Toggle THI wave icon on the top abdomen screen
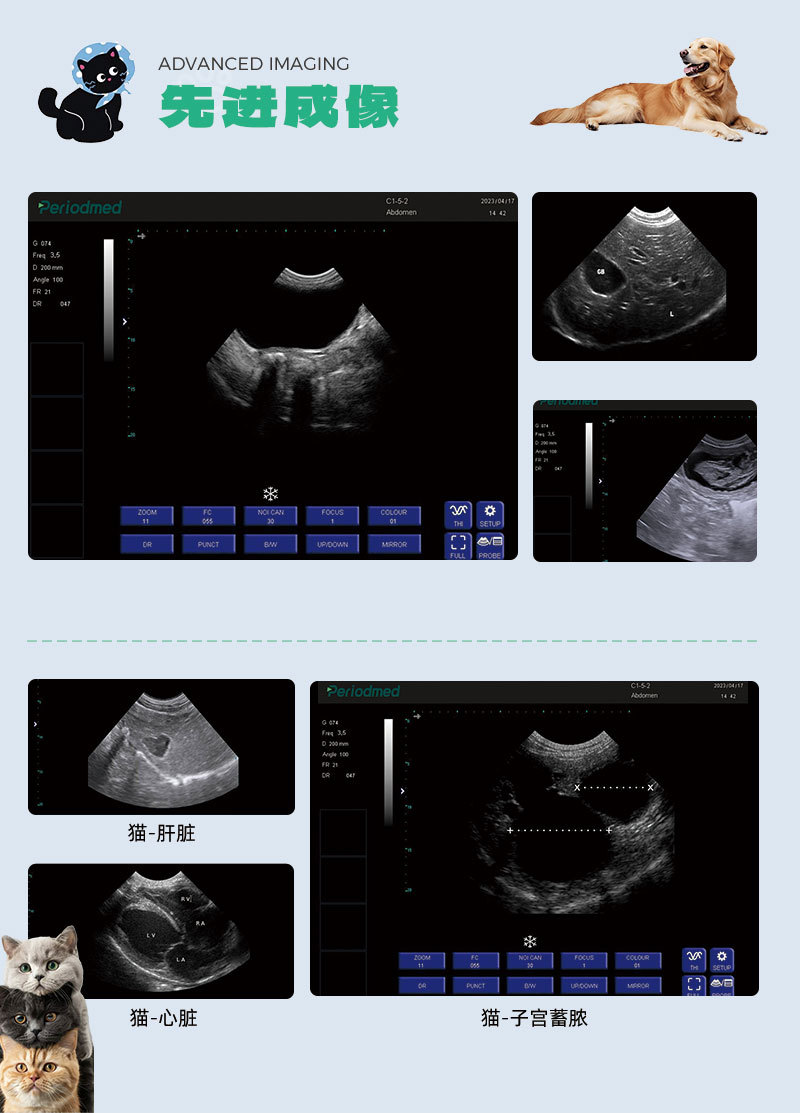The image size is (800, 1113). click(x=459, y=515)
